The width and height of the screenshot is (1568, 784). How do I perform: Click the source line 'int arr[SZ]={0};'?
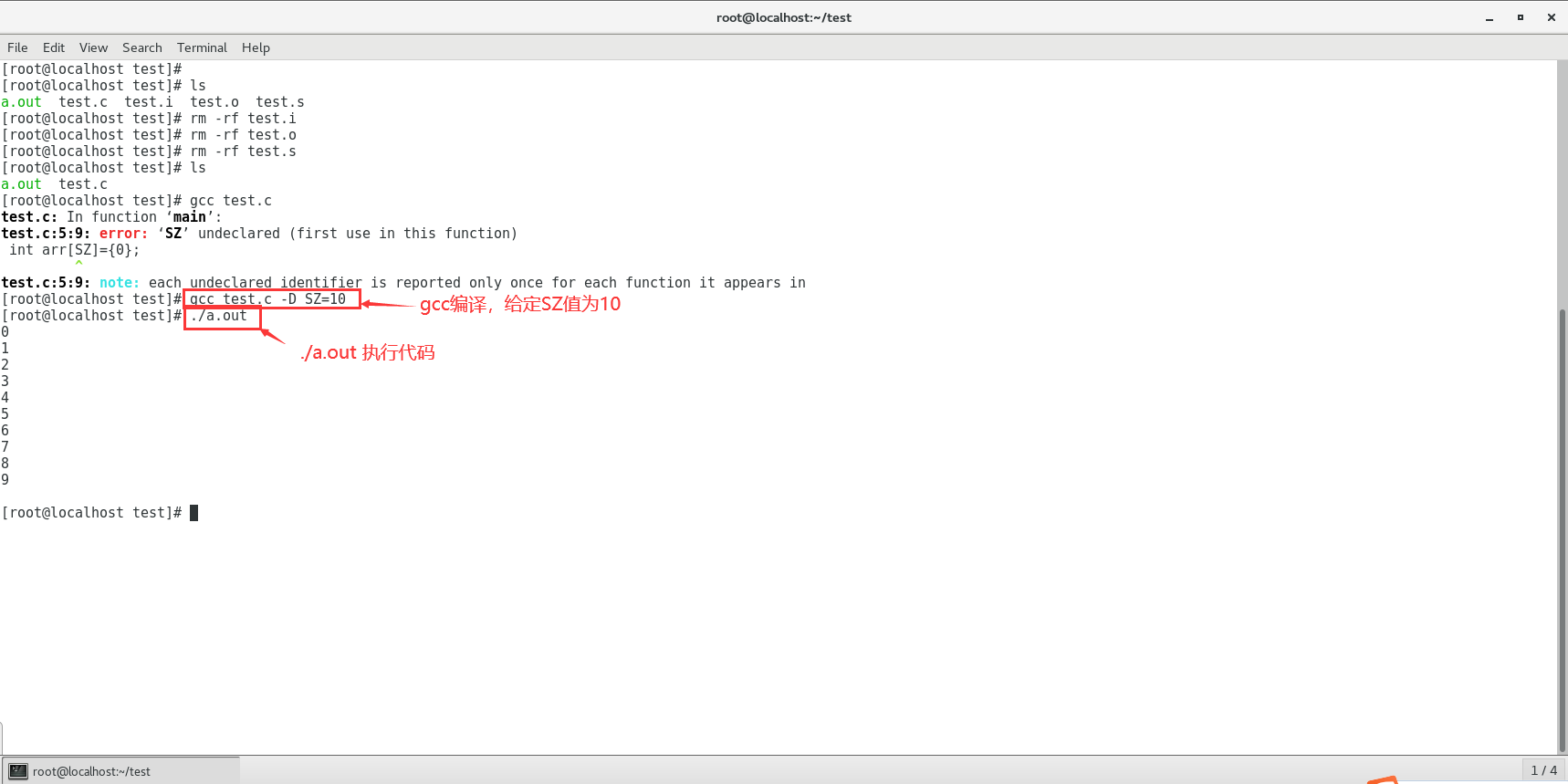[75, 250]
